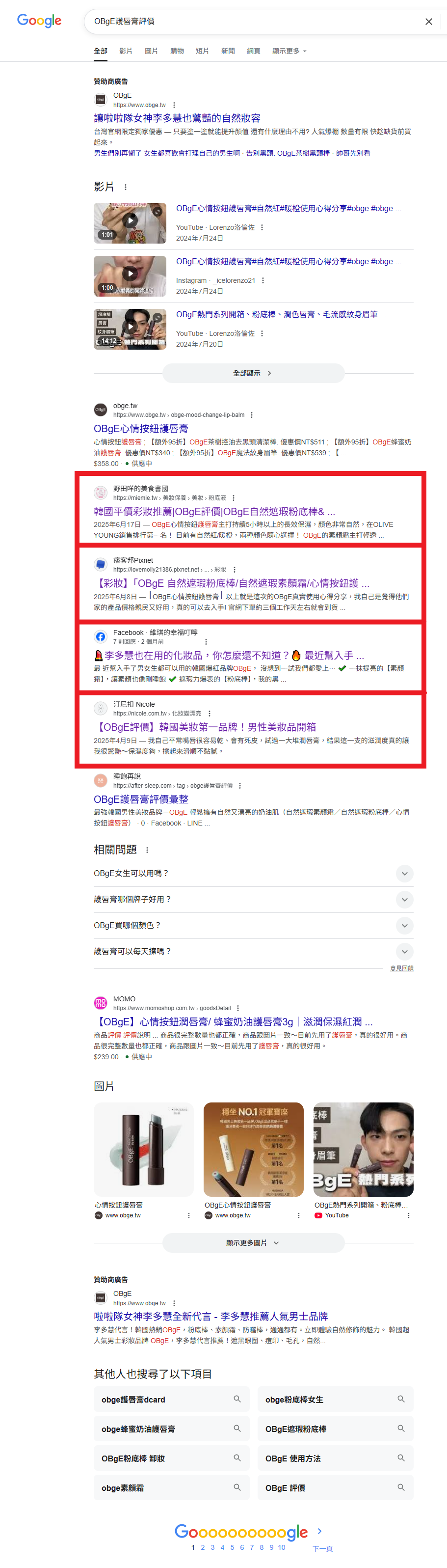Click the Google logo at top
This screenshot has width=447, height=1568.
(x=39, y=21)
